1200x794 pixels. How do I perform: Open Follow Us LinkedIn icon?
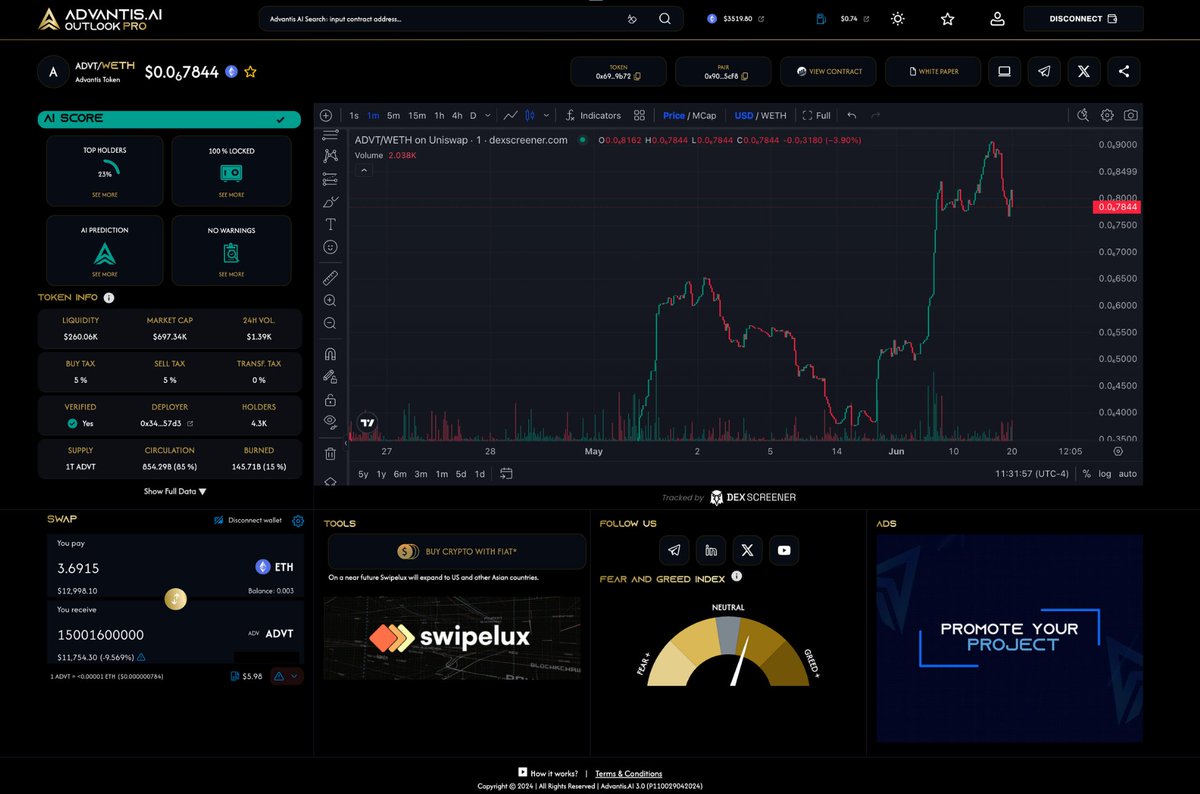pyautogui.click(x=711, y=550)
